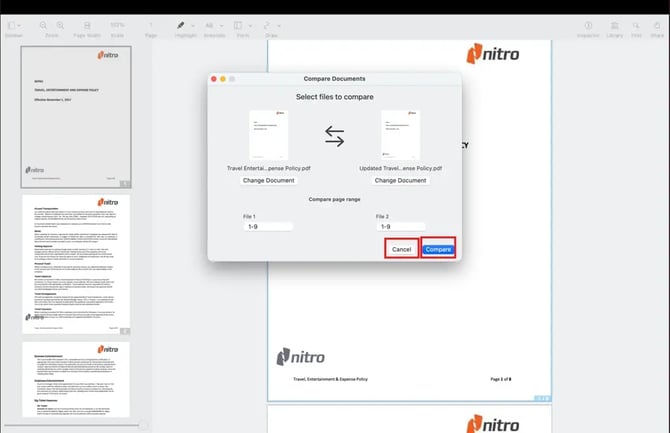Screen dimensions: 670x433
Task: Select the Page number field
Action: point(151,26)
